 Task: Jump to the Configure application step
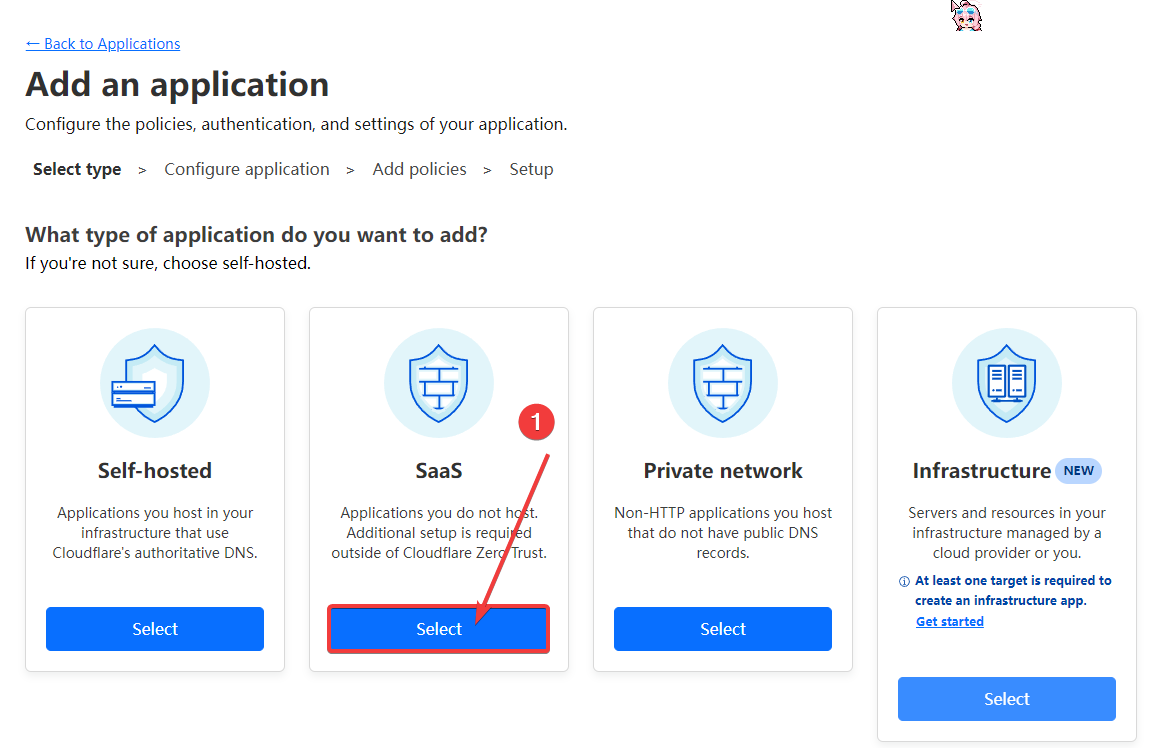click(x=247, y=169)
